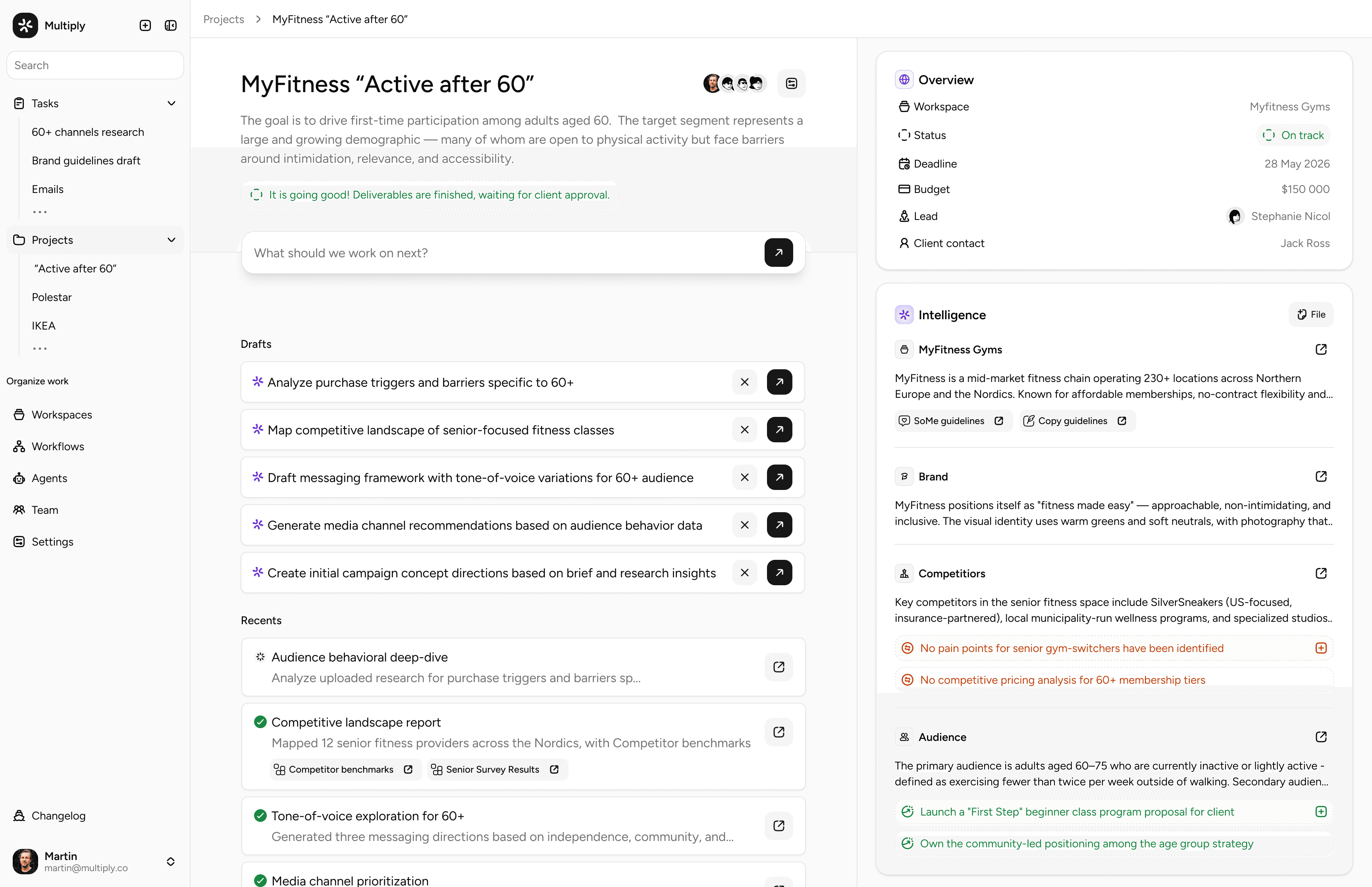Open the Audience behavioral deep-dive external link icon

pos(778,667)
